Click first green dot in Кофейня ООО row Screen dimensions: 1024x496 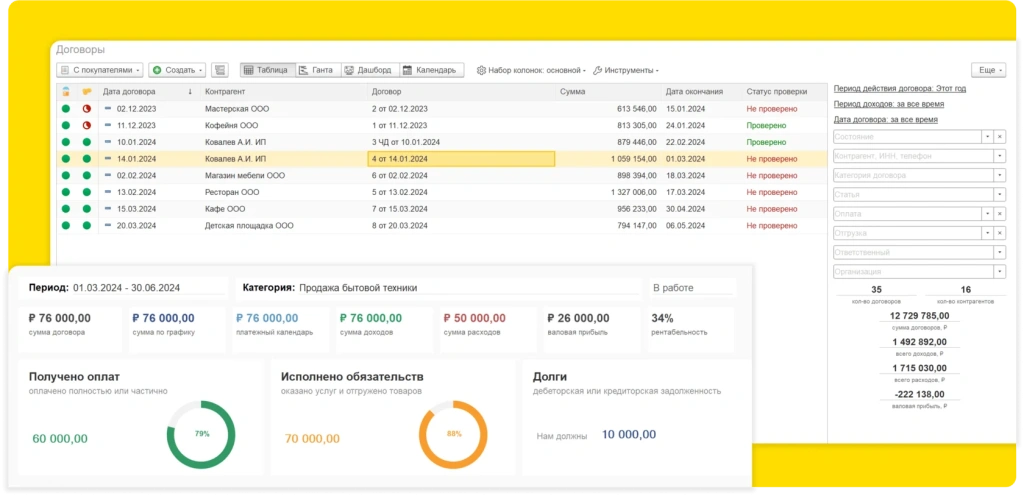65,125
